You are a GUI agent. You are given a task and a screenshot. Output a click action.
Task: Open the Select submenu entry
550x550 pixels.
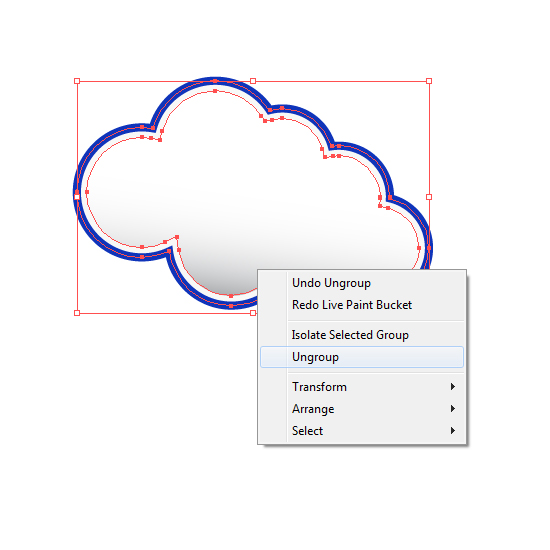[362, 430]
